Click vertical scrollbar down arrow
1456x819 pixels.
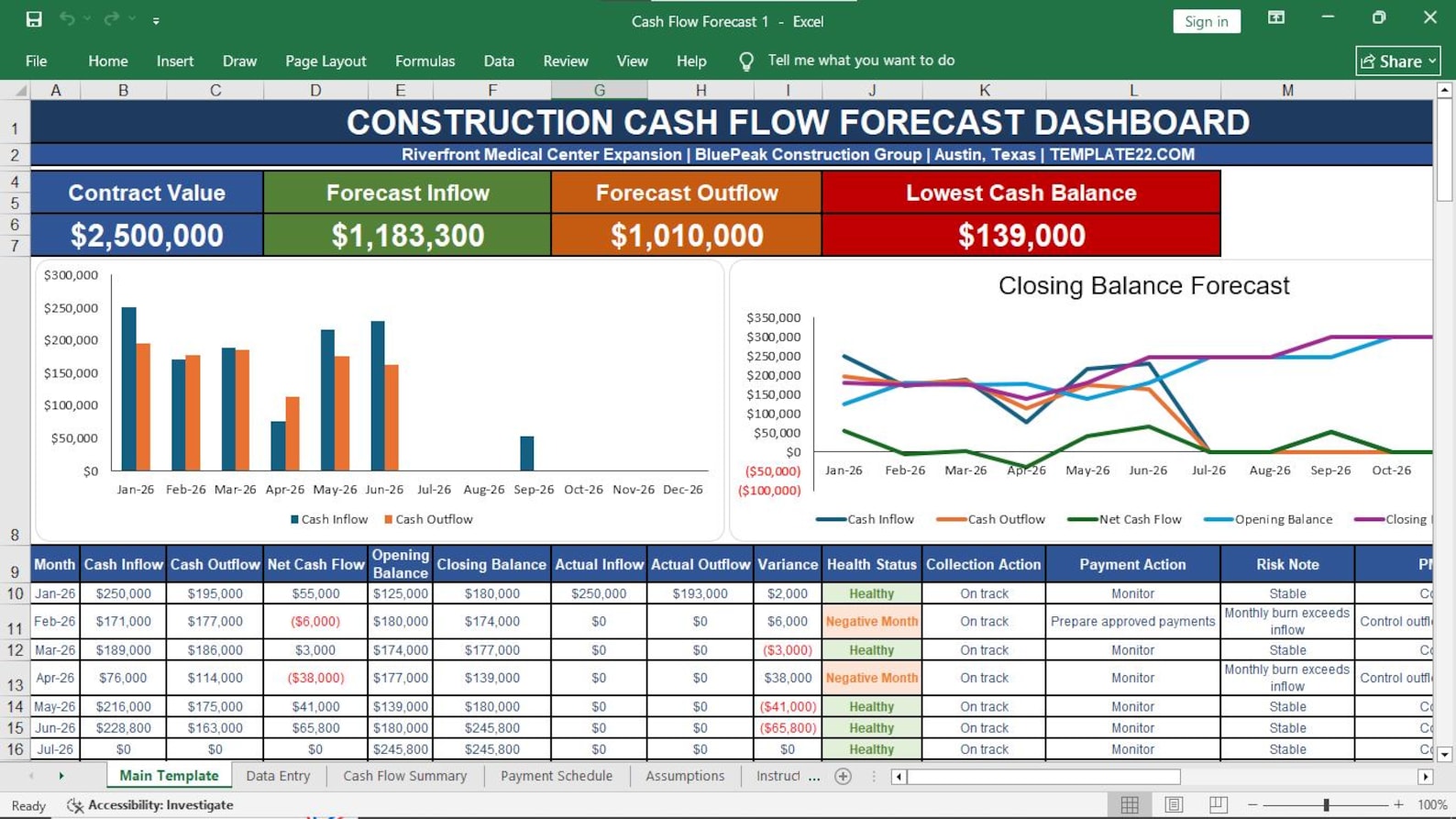1445,754
